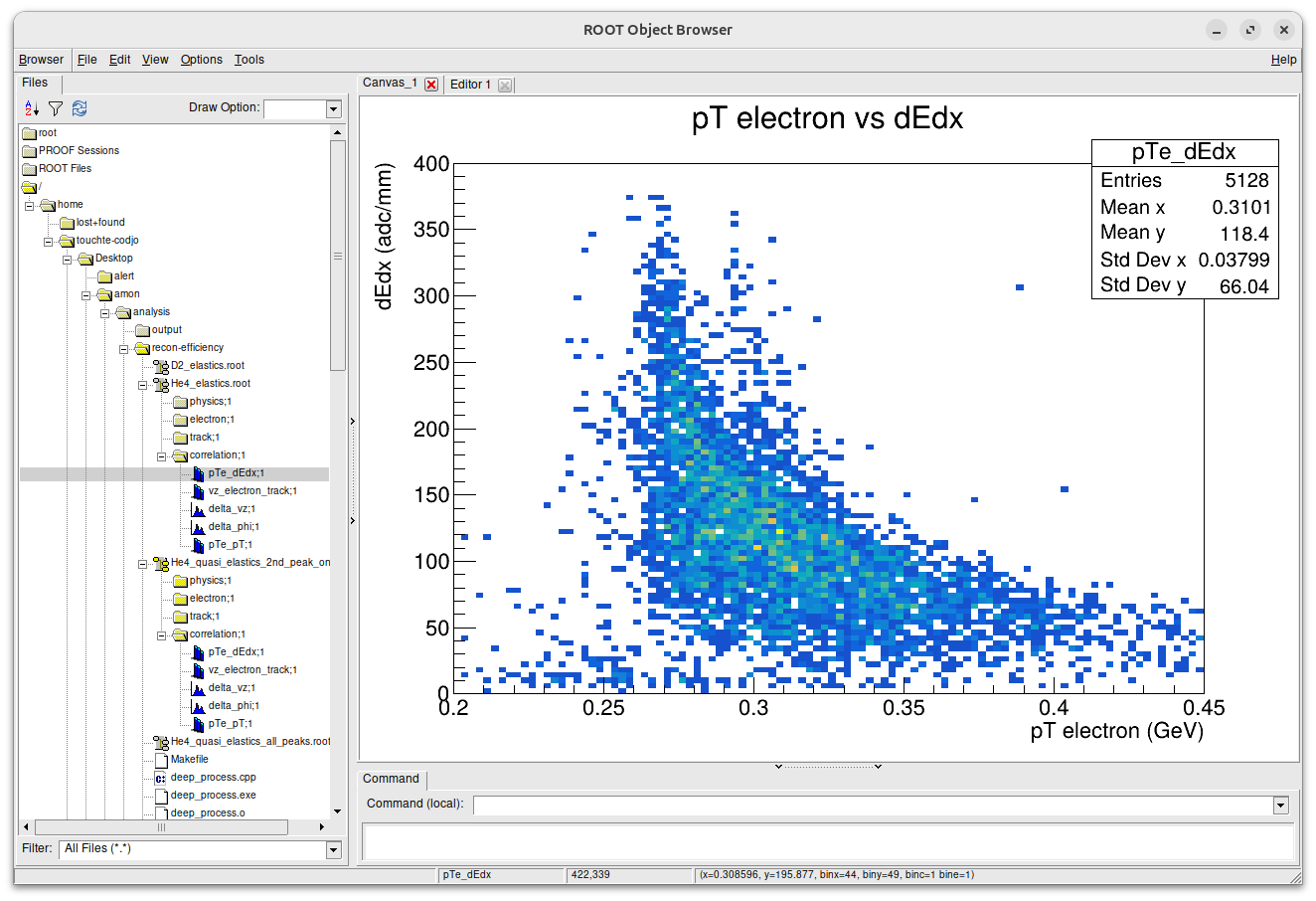This screenshot has height=901, width=1316.
Task: Click pTe_dEdx;1 histogram icon under He4_quasi_elastics_2nd_peak
Action: (199, 652)
